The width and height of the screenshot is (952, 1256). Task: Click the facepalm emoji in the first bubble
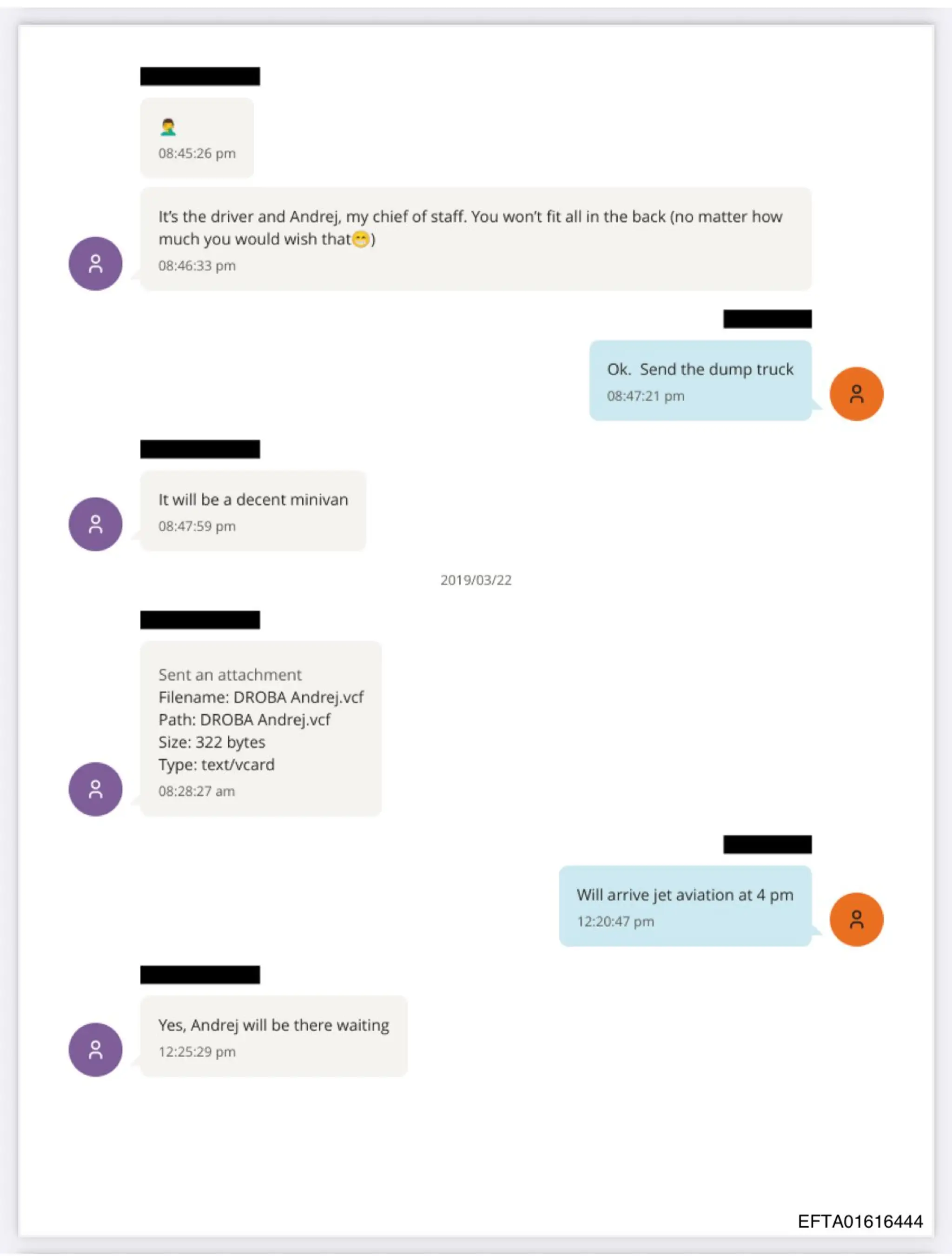click(168, 126)
